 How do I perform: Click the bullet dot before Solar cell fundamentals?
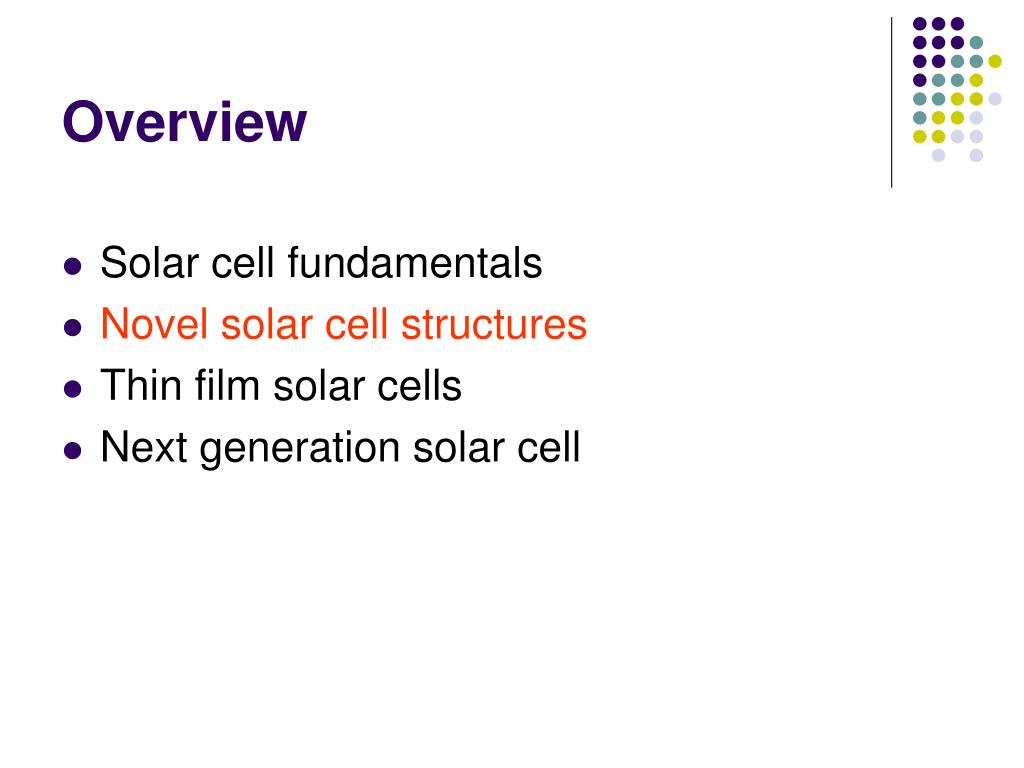[x=72, y=266]
